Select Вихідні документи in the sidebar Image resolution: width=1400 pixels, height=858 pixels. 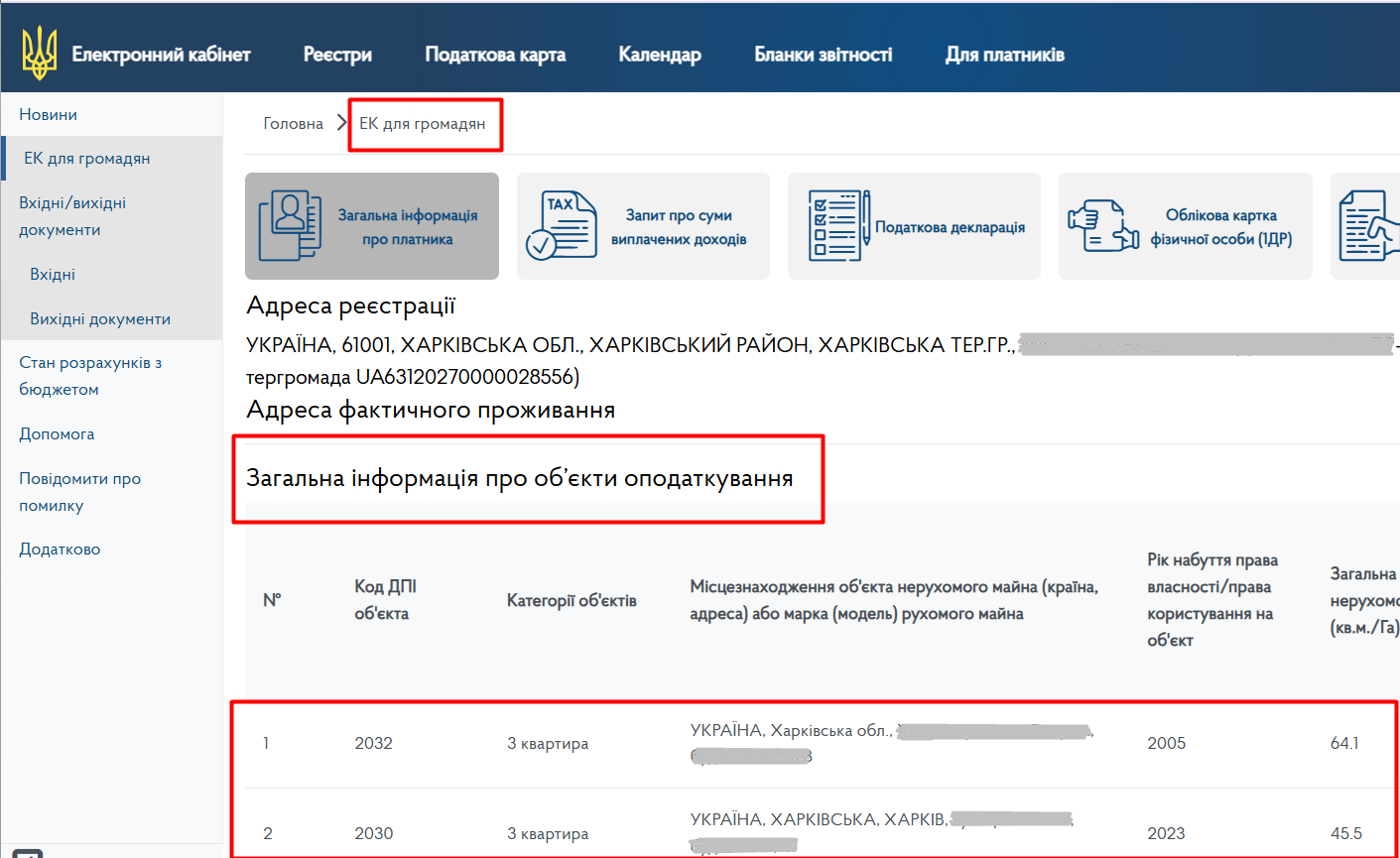point(100,319)
